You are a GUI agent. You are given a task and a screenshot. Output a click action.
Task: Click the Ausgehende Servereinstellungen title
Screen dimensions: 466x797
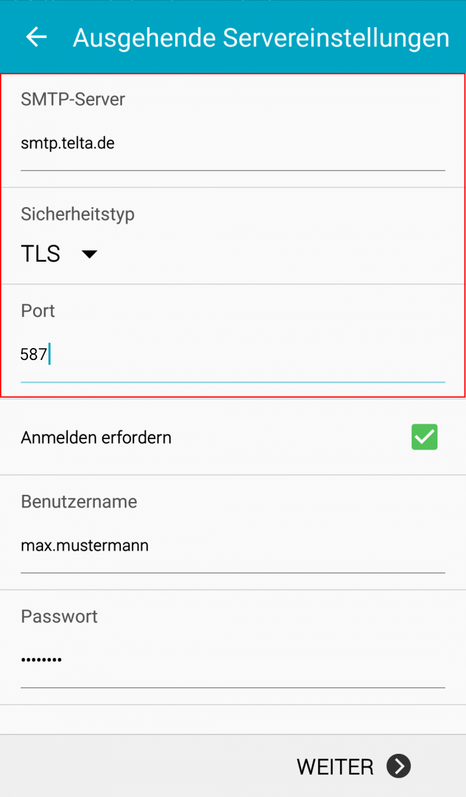(x=261, y=38)
